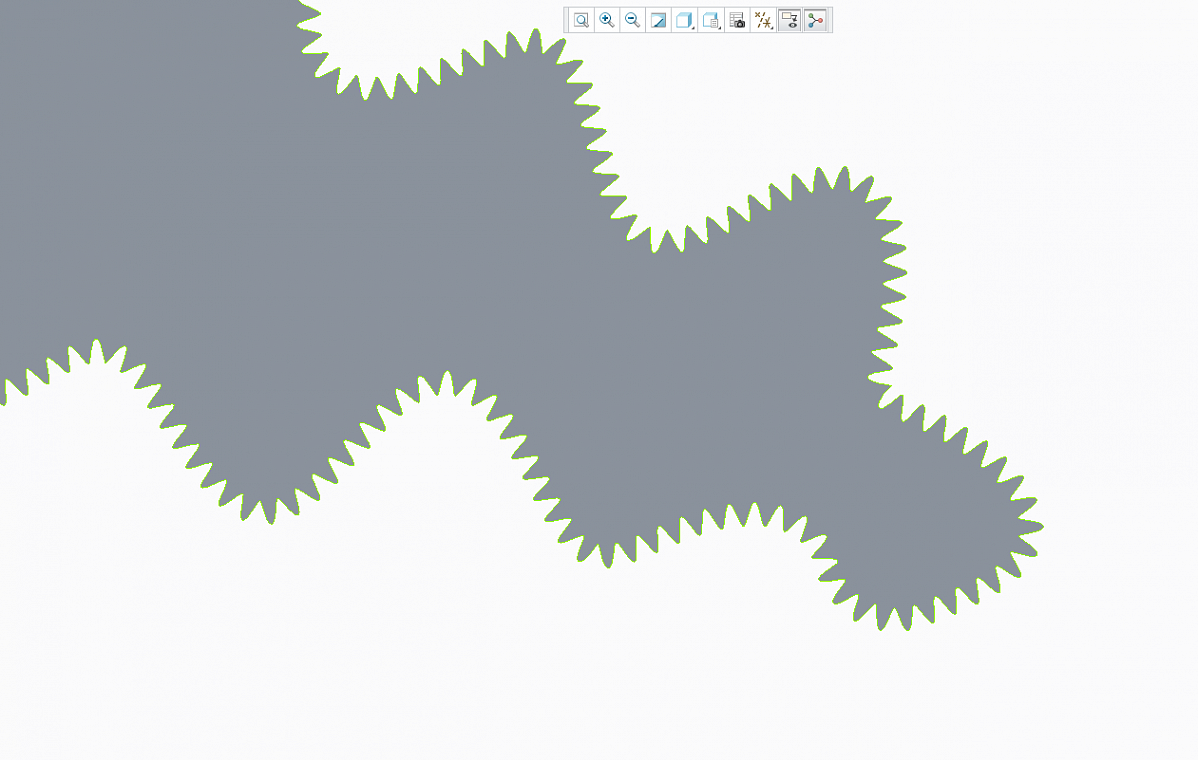Image resolution: width=1198 pixels, height=760 pixels.
Task: Toggle the Spin Center nodes button
Action: (815, 21)
